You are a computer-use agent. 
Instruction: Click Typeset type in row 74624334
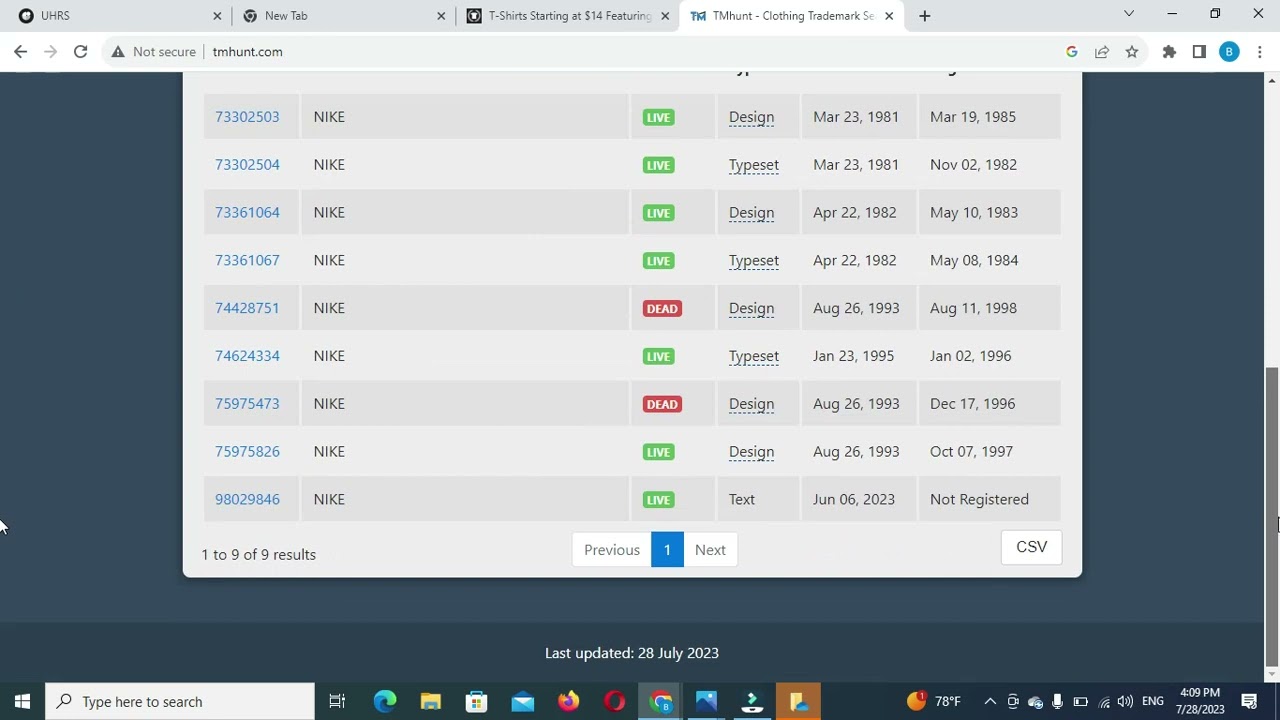(x=754, y=356)
